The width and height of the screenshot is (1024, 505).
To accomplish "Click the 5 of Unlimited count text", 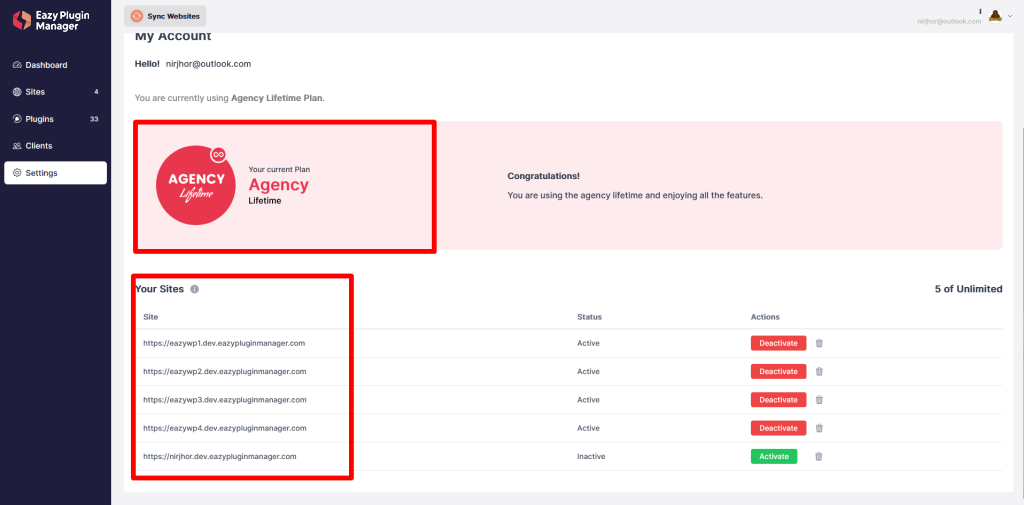I will tap(968, 289).
